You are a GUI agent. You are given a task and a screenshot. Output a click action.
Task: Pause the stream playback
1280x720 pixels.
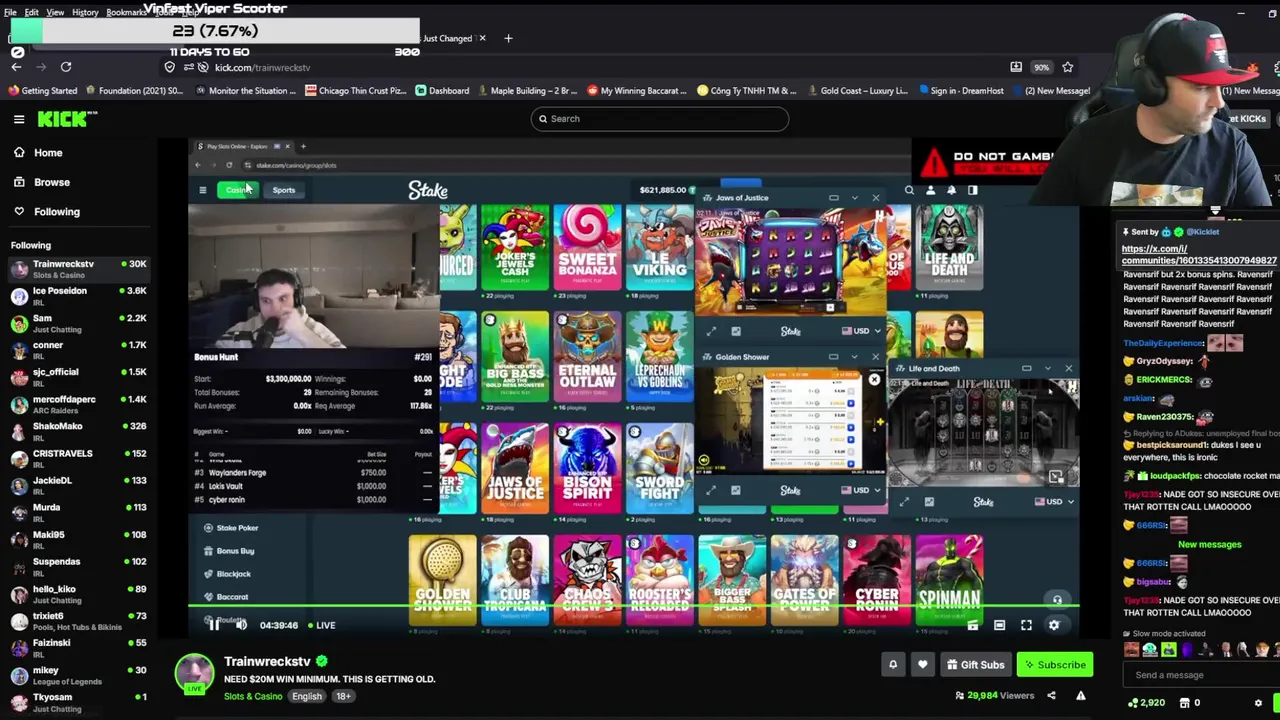pos(213,625)
